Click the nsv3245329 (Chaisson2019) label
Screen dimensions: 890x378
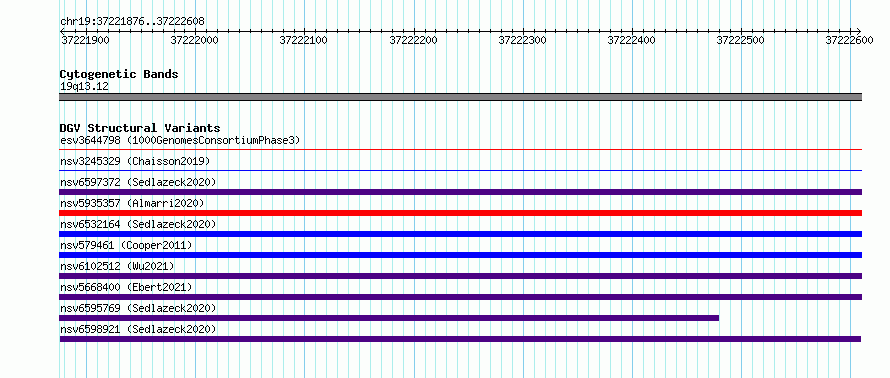pyautogui.click(x=135, y=161)
